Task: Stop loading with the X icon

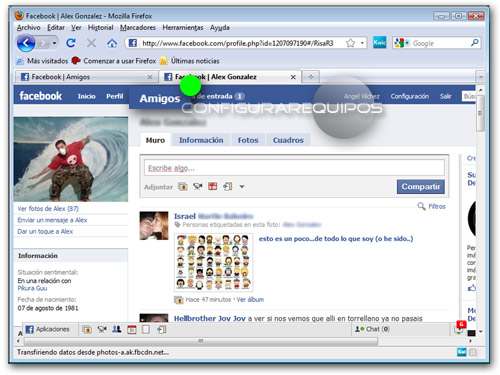Action: click(x=91, y=43)
